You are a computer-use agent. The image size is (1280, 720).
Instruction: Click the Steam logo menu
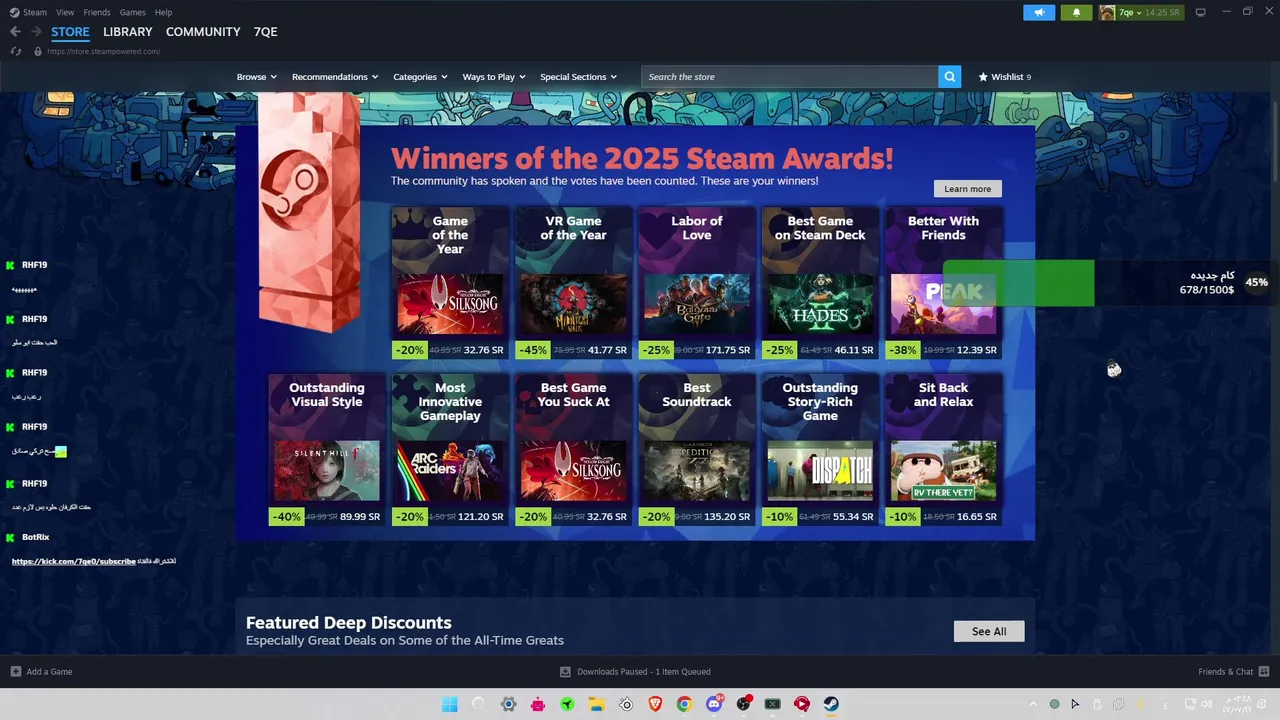click(x=28, y=12)
